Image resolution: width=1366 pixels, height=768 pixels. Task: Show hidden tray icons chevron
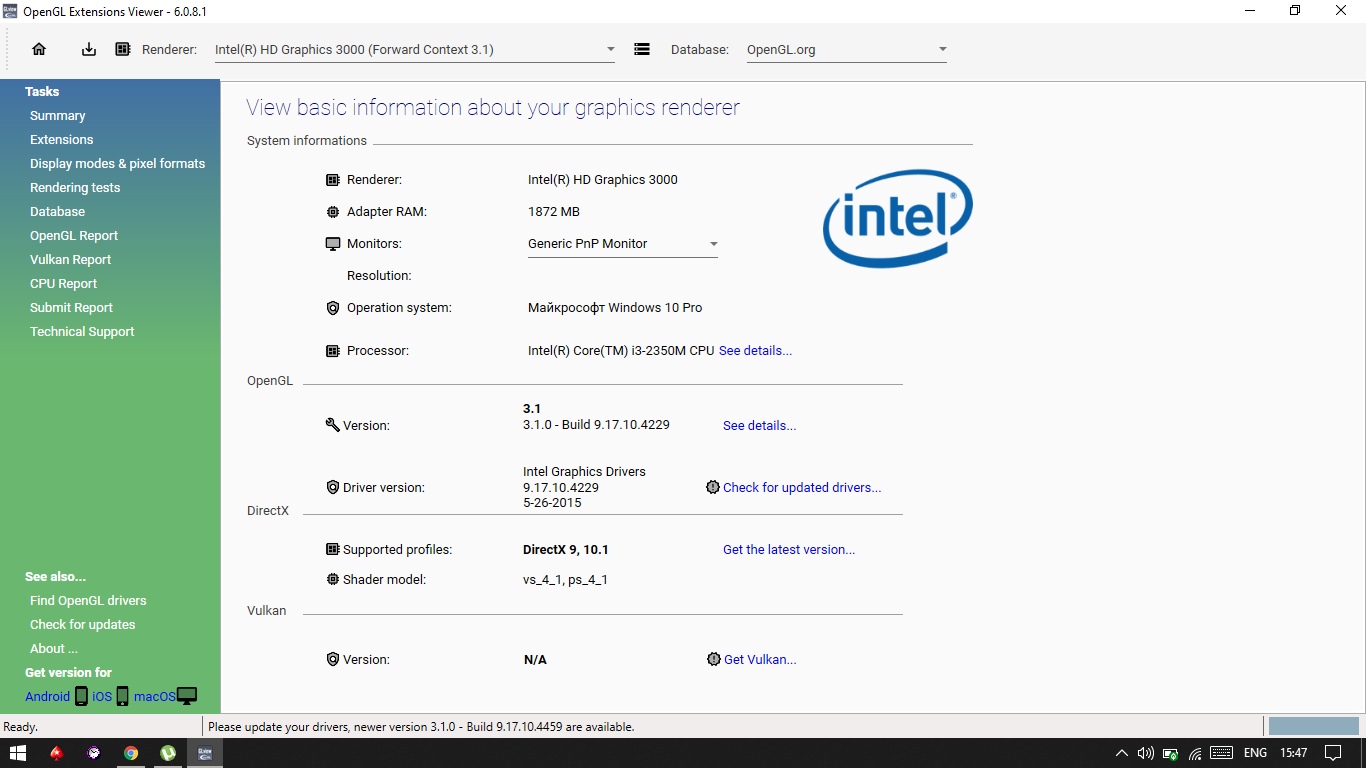[1122, 753]
